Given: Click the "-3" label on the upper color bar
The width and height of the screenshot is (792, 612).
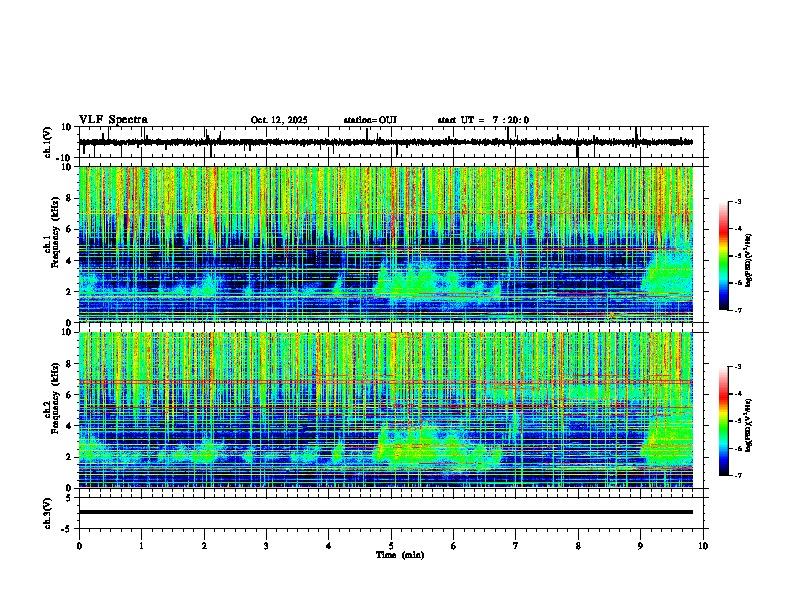Looking at the screenshot, I should tap(737, 201).
